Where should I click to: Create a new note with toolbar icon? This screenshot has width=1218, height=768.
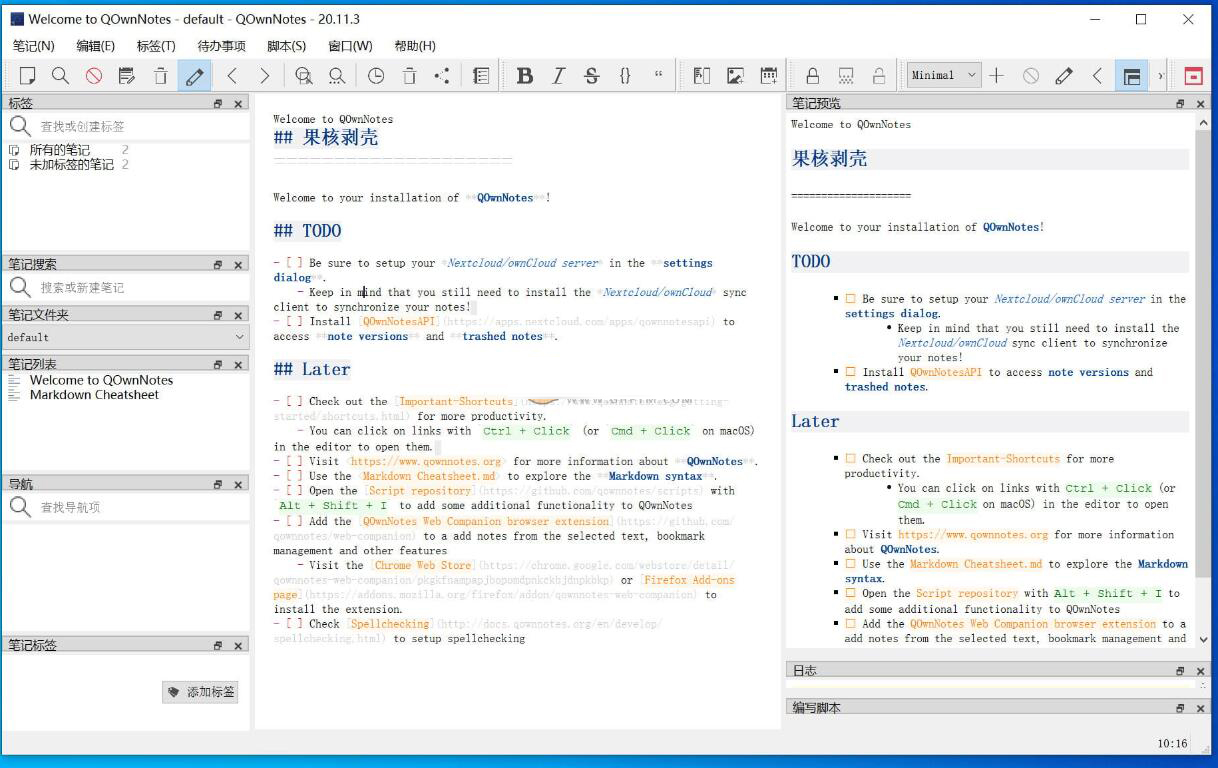pos(28,76)
